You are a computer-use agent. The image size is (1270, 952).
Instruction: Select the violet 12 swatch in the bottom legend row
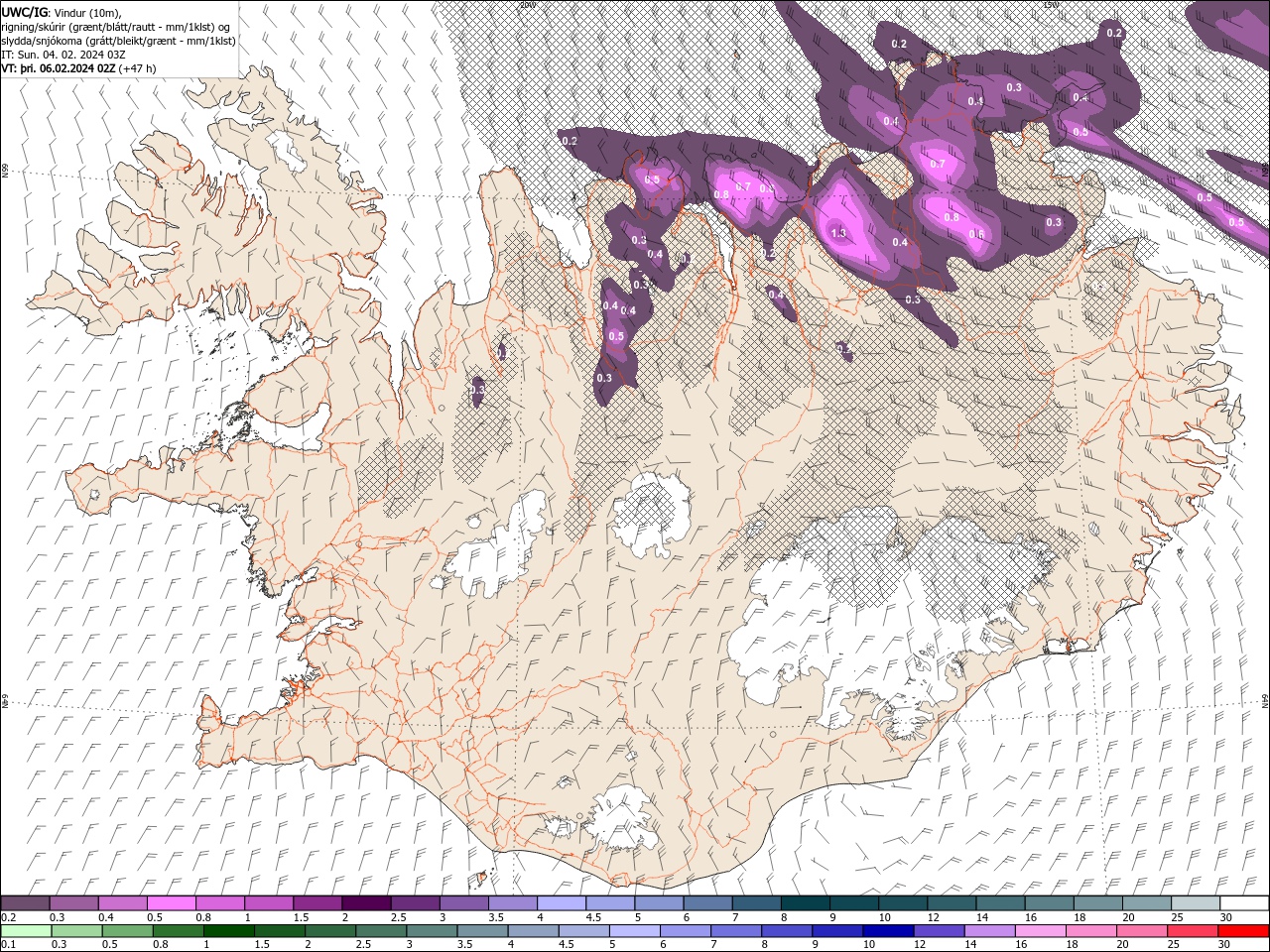[x=939, y=931]
